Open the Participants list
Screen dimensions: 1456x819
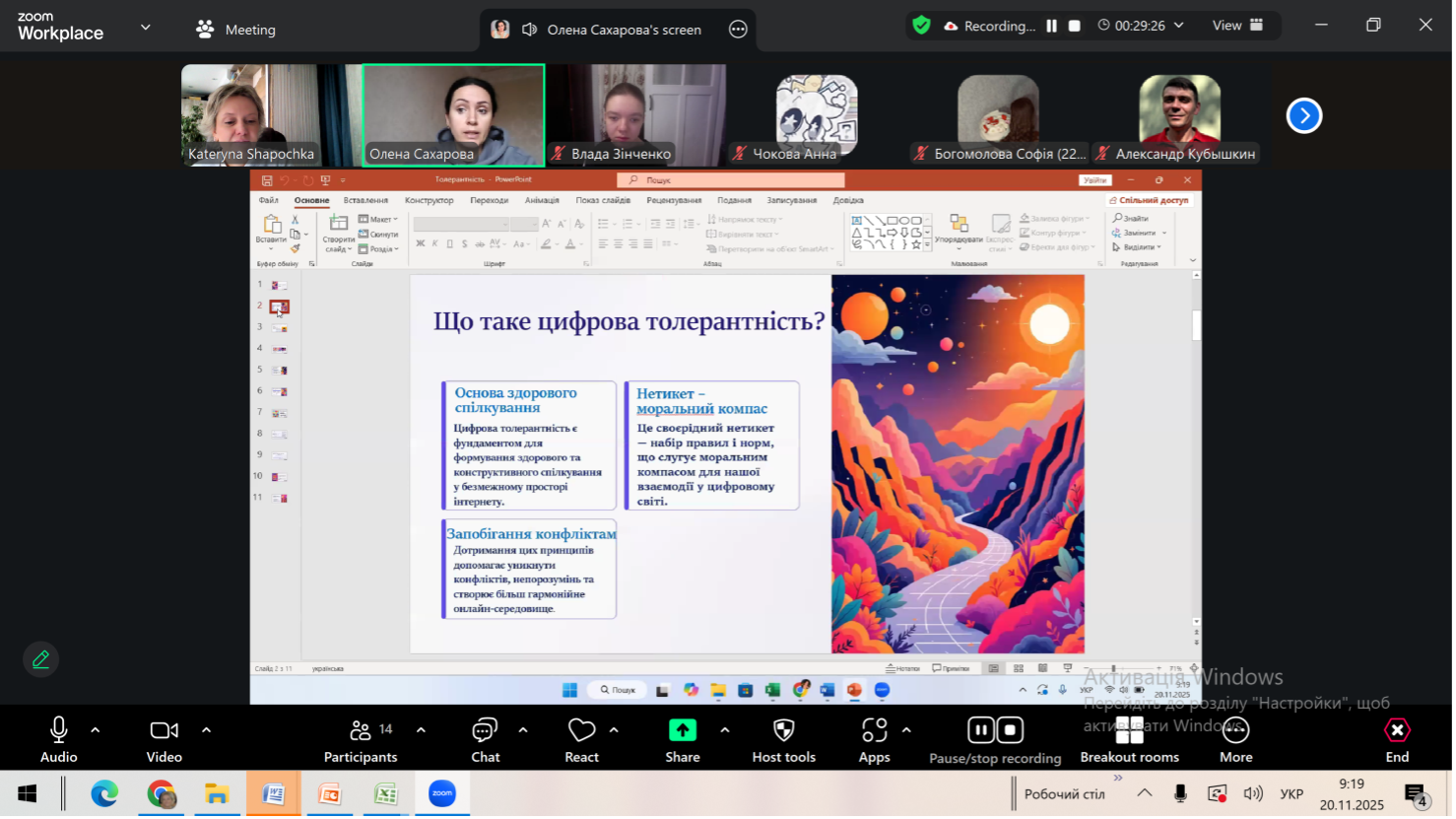pos(361,739)
